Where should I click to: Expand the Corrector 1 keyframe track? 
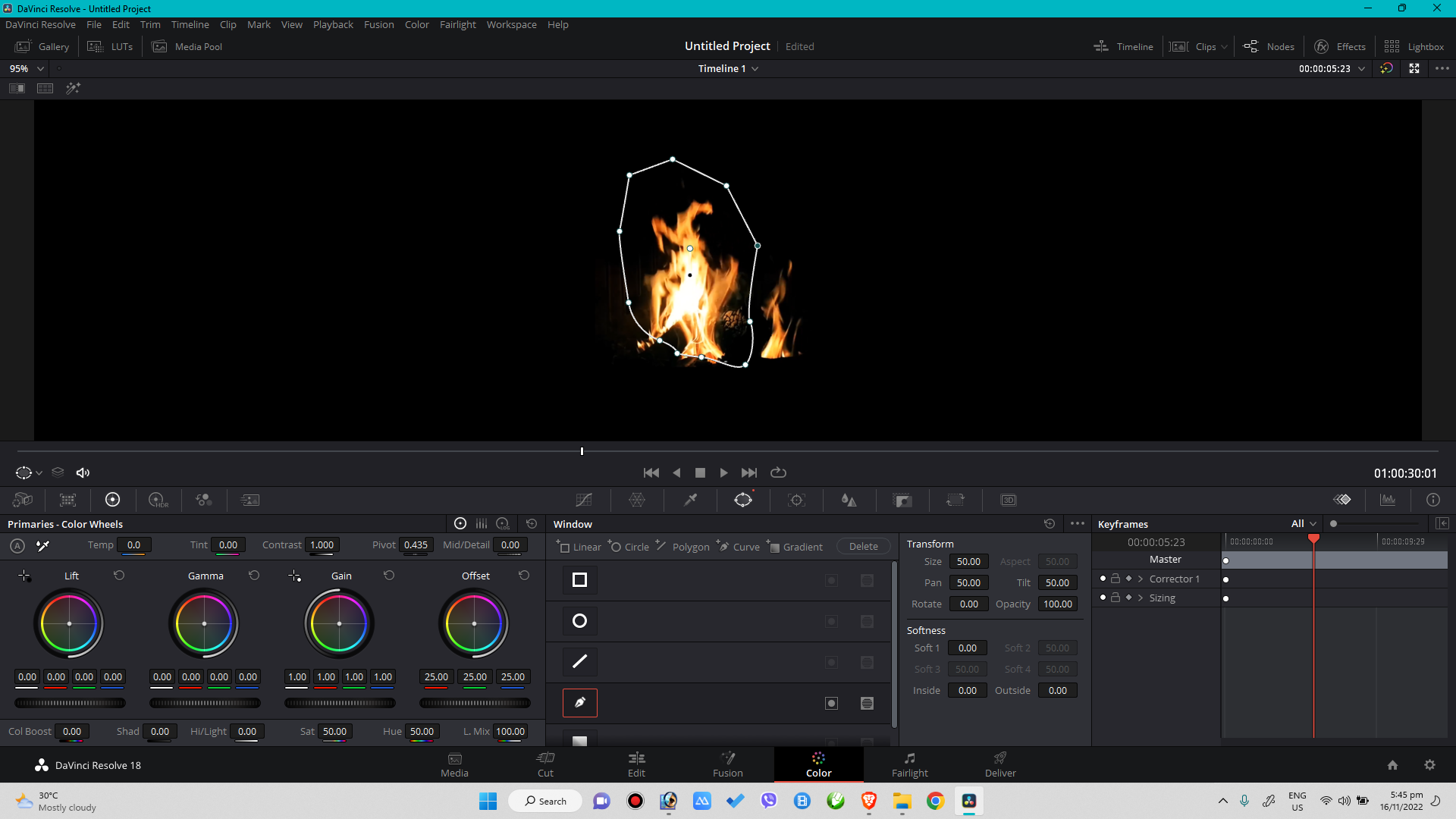click(1141, 579)
